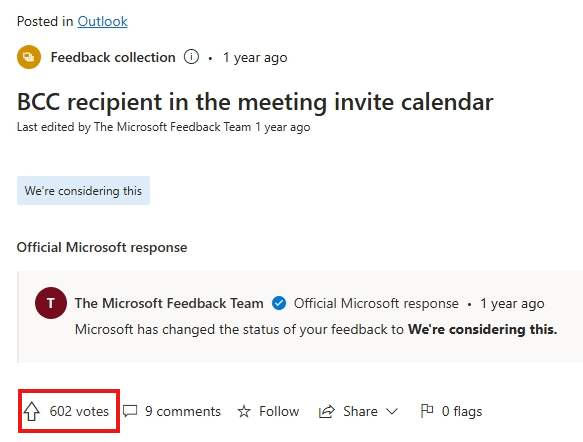583x442 pixels.
Task: Click the star icon to follow
Action: [x=244, y=412]
